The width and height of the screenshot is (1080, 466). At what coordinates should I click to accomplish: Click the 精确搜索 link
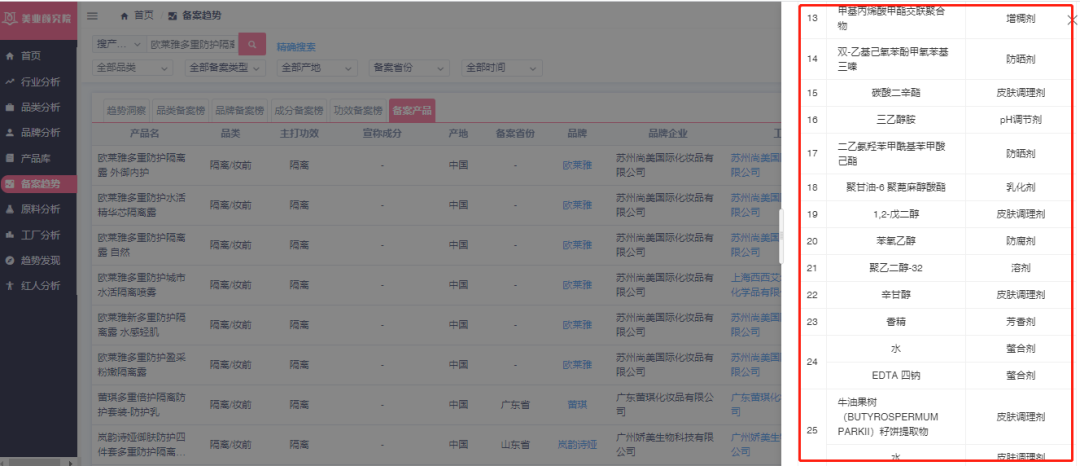click(296, 46)
